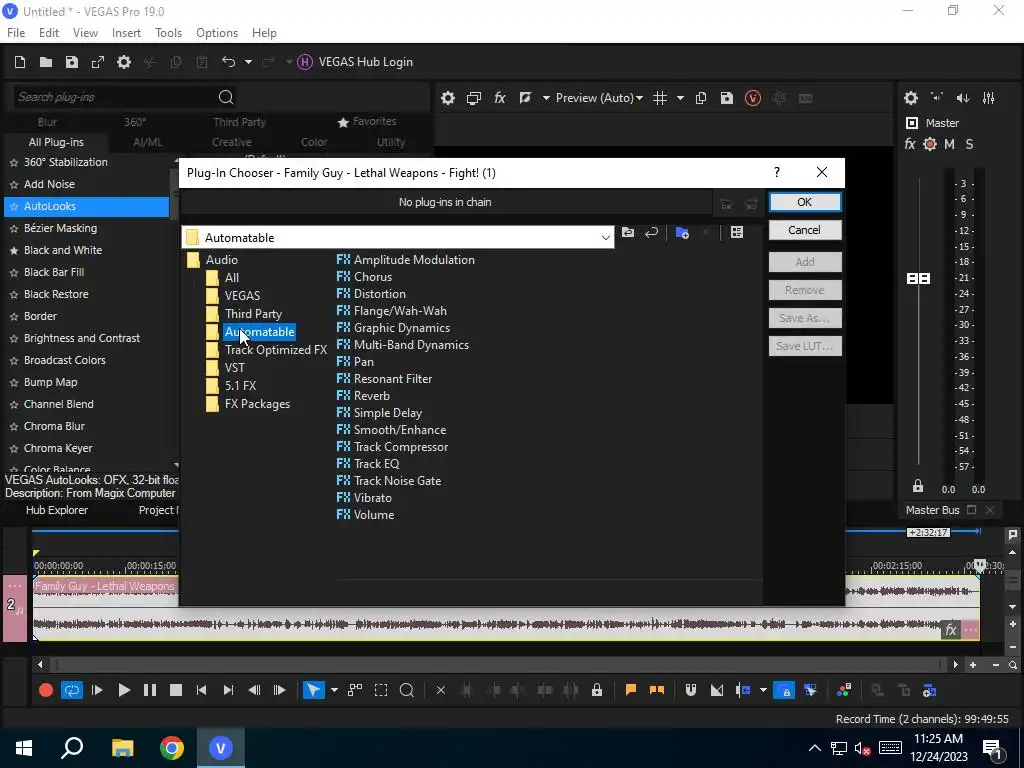Viewport: 1024px width, 768px height.
Task: Toggle the preview Overlays grid icon
Action: pyautogui.click(x=660, y=98)
